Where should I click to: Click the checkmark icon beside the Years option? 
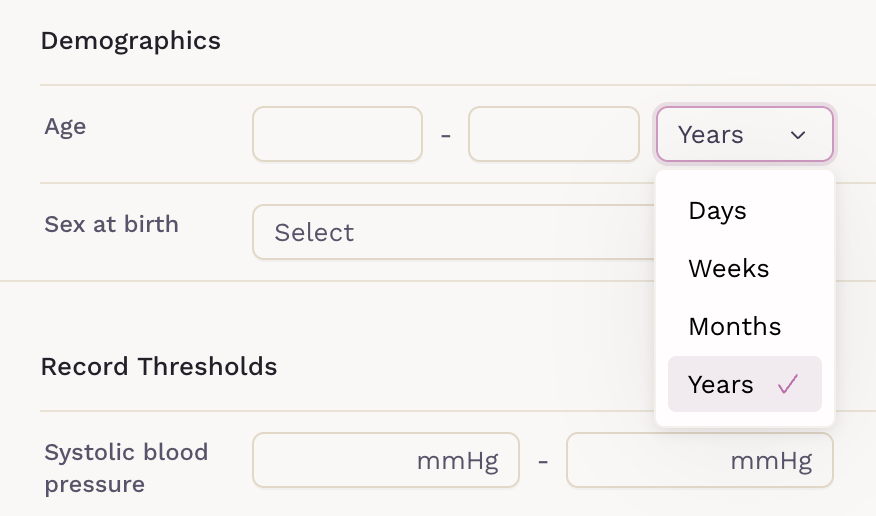pyautogui.click(x=788, y=384)
